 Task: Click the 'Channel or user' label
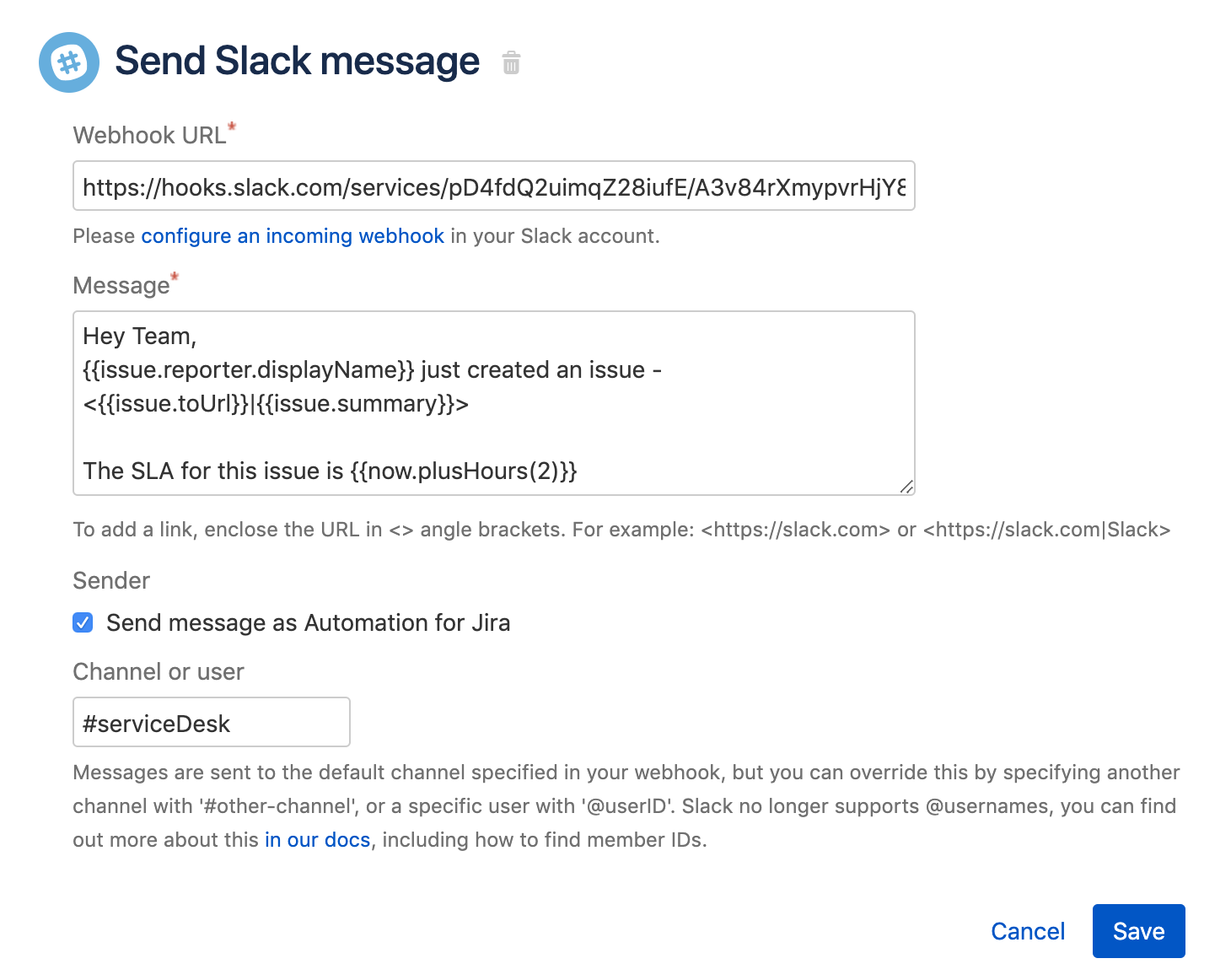point(159,672)
